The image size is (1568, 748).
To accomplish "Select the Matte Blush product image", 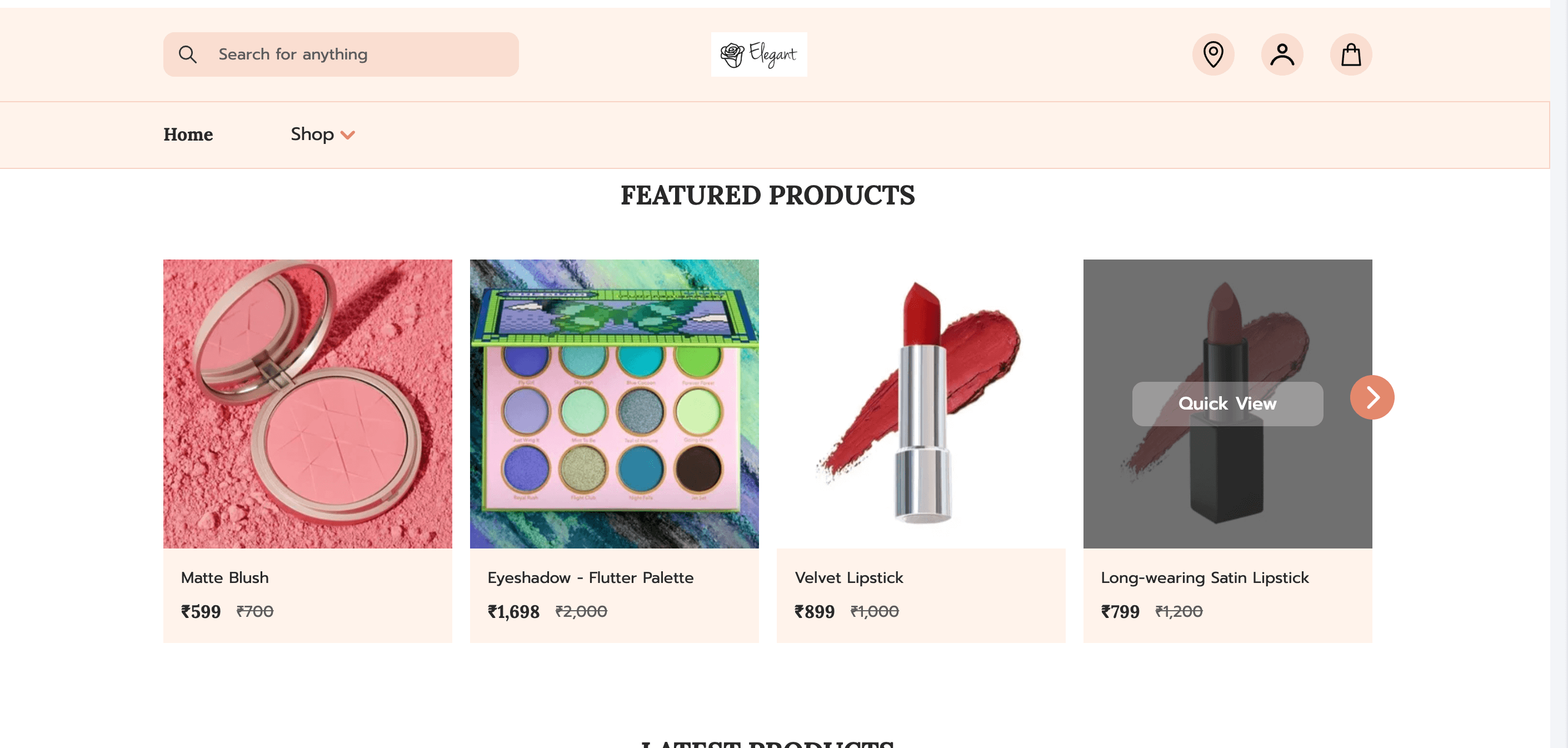I will click(x=307, y=403).
